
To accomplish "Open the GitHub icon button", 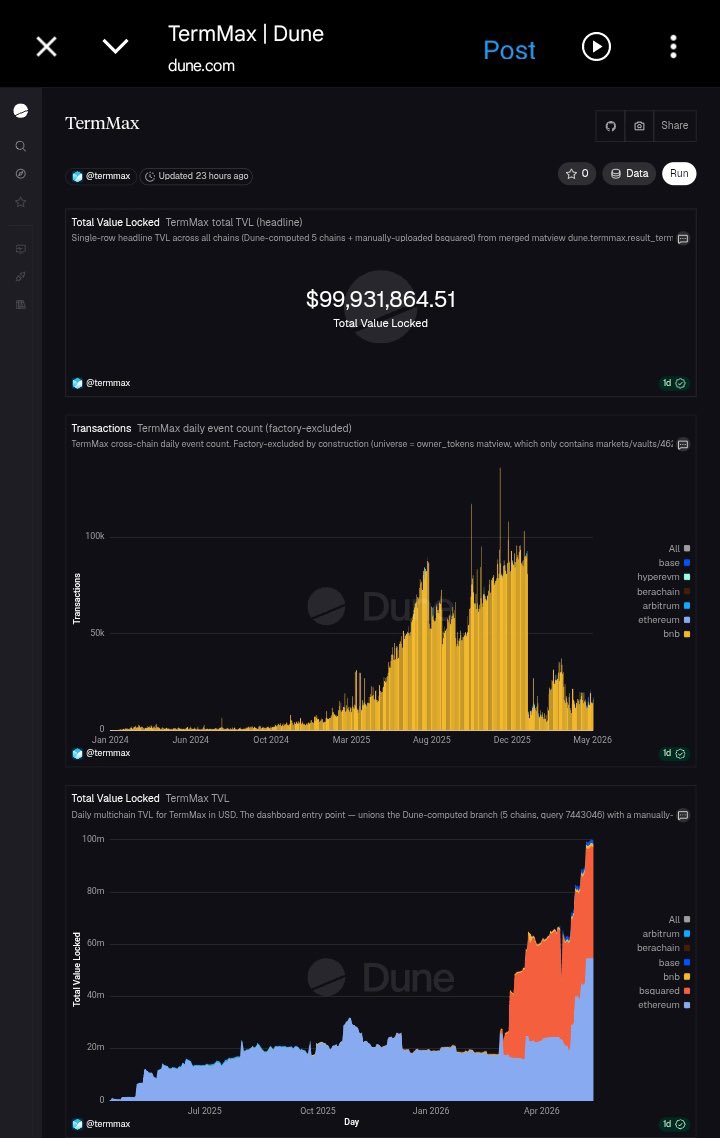I will pos(610,126).
